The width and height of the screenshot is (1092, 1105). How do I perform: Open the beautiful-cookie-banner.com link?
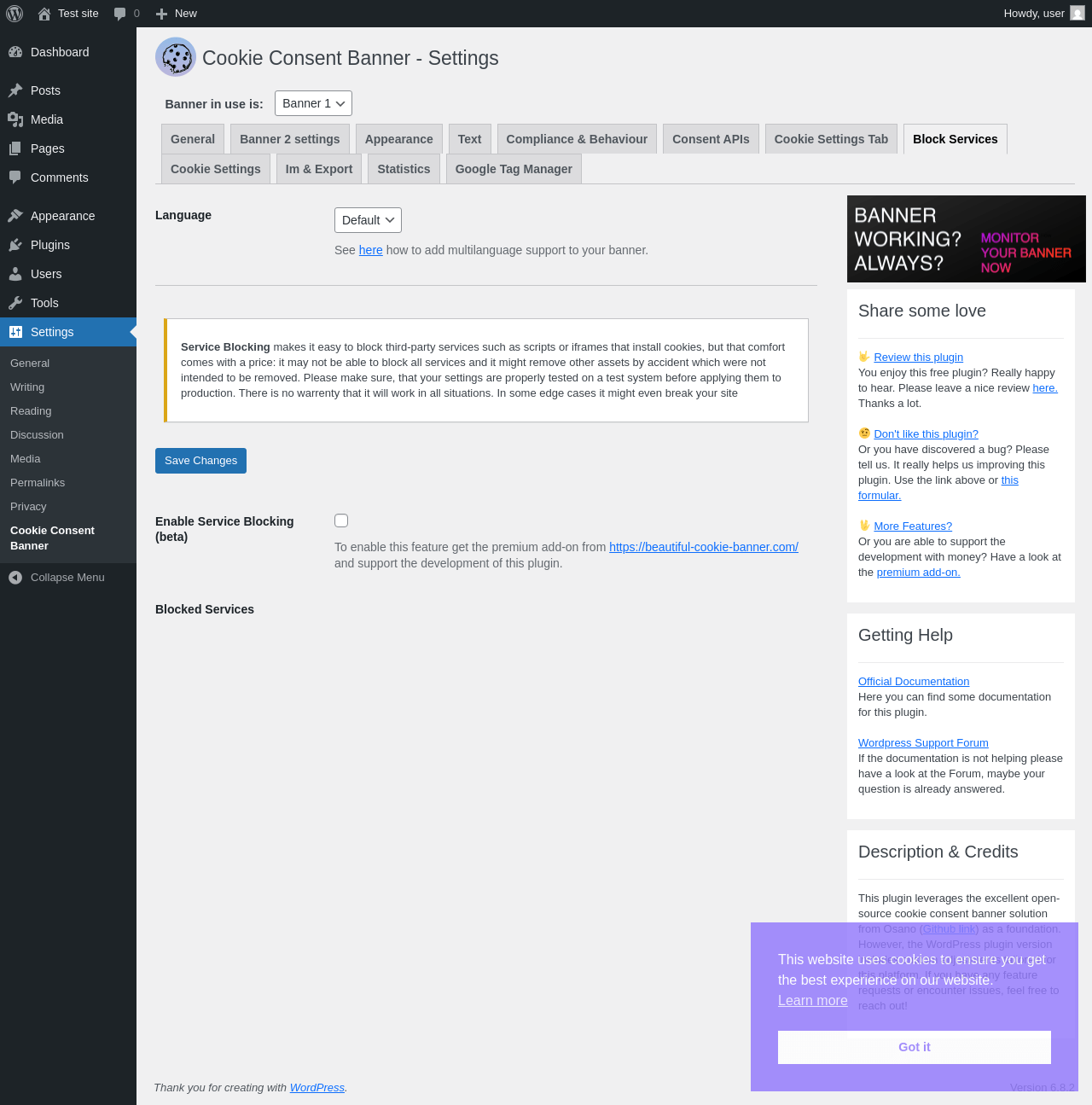[704, 547]
